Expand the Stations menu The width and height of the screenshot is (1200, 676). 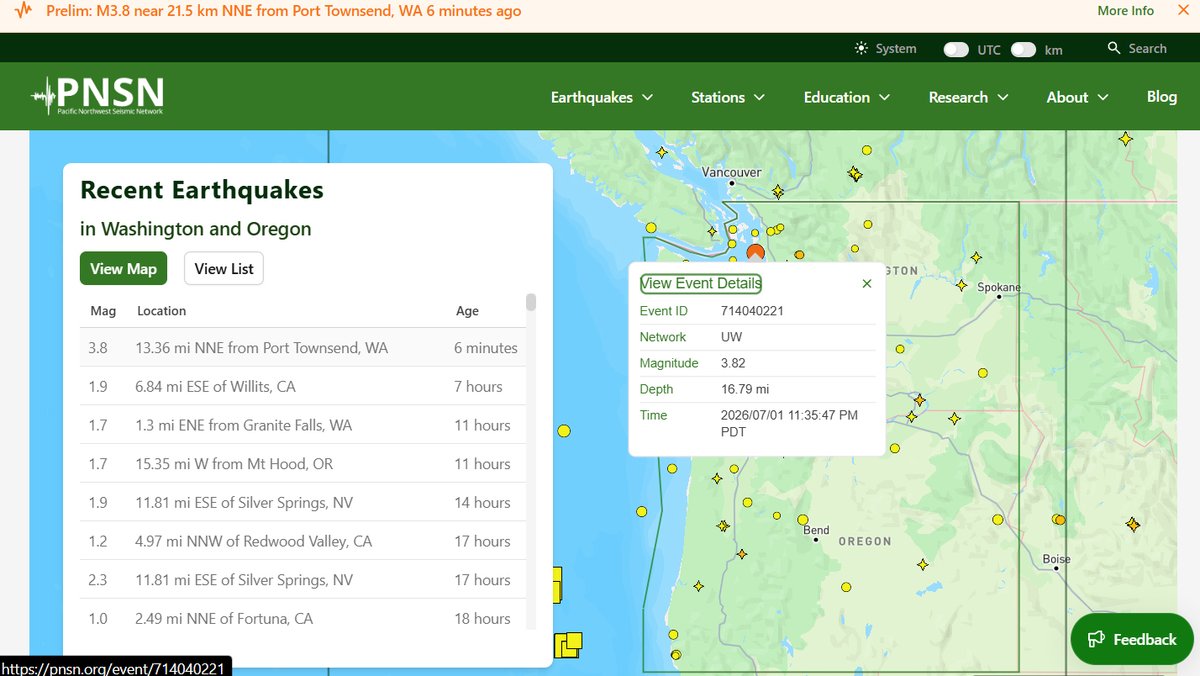728,97
